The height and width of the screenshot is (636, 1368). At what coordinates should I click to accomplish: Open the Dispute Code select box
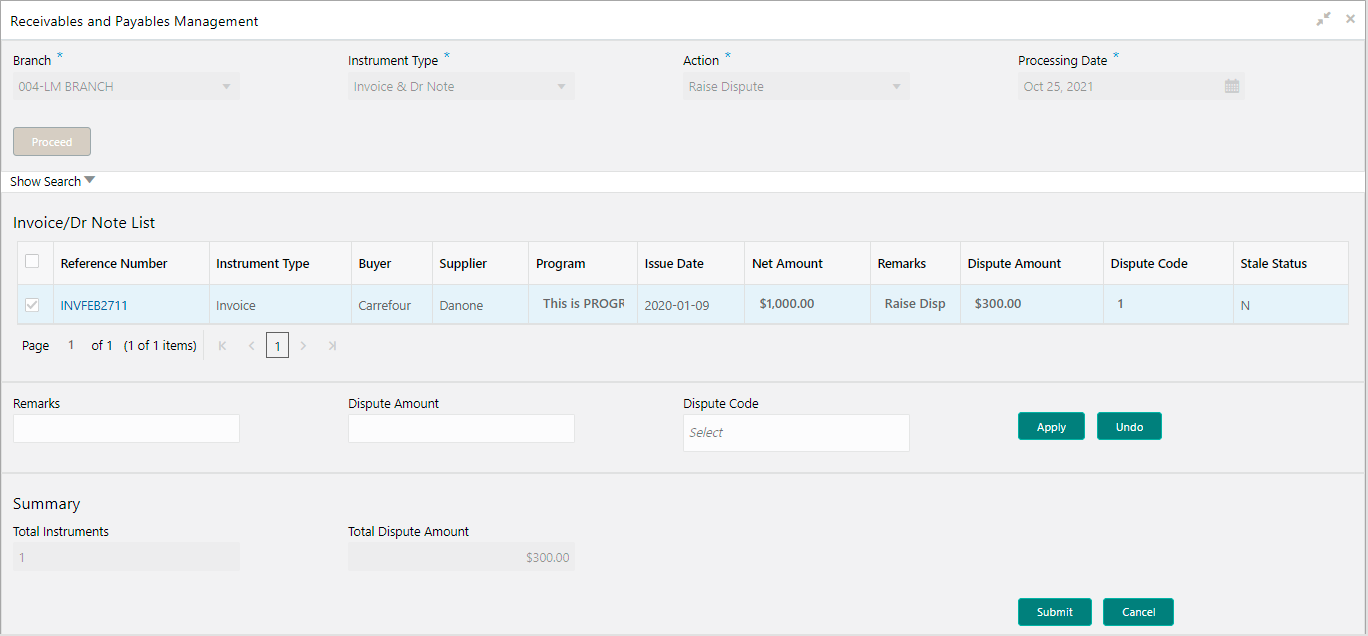pyautogui.click(x=796, y=433)
